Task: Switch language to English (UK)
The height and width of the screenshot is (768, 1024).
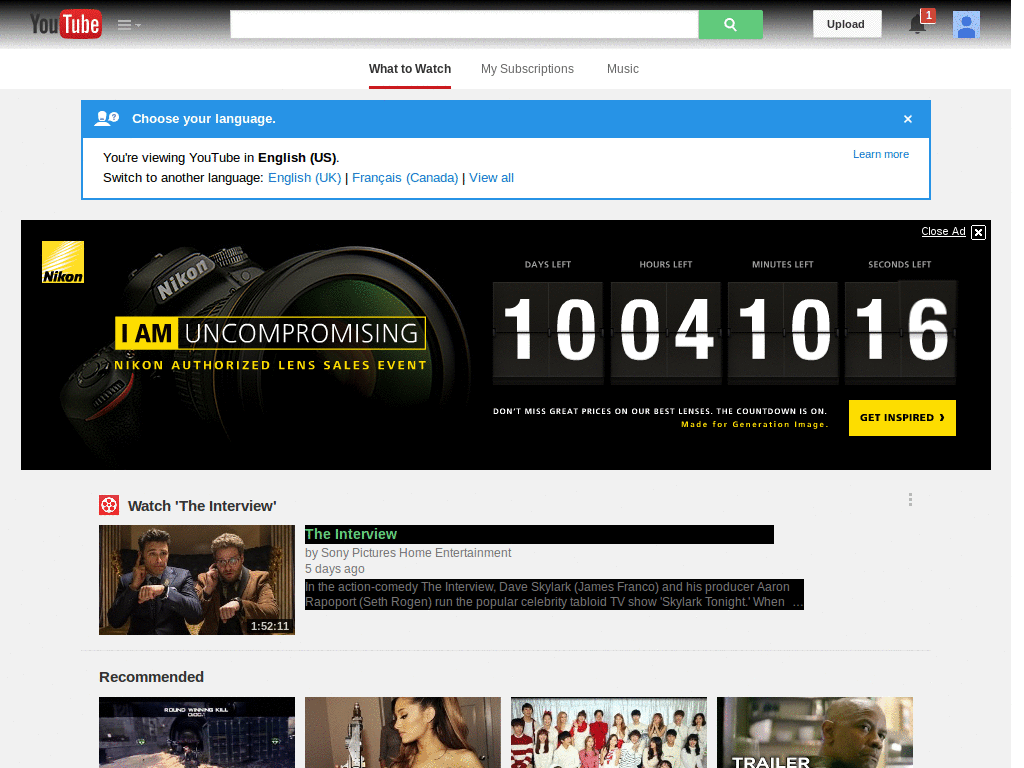Action: click(x=304, y=178)
